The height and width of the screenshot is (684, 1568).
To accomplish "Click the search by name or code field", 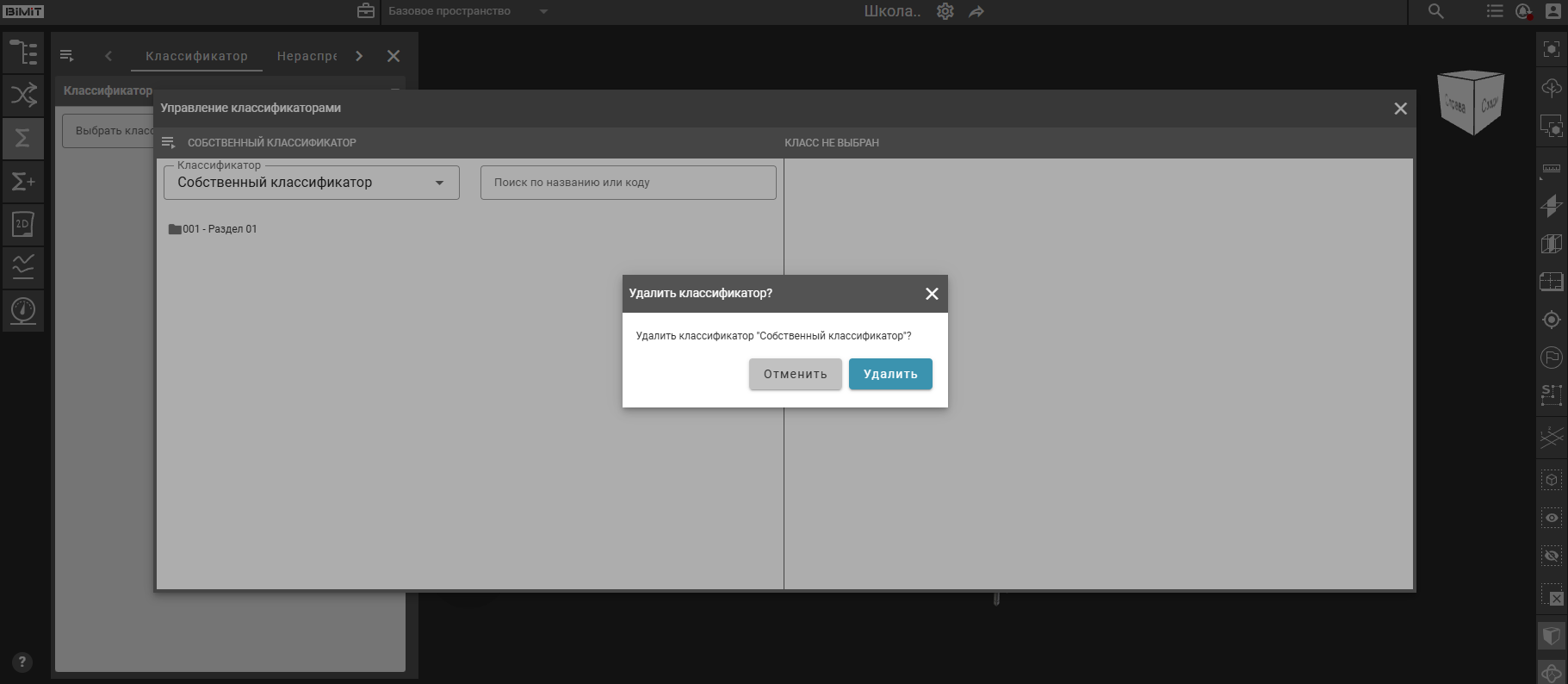I will click(628, 183).
